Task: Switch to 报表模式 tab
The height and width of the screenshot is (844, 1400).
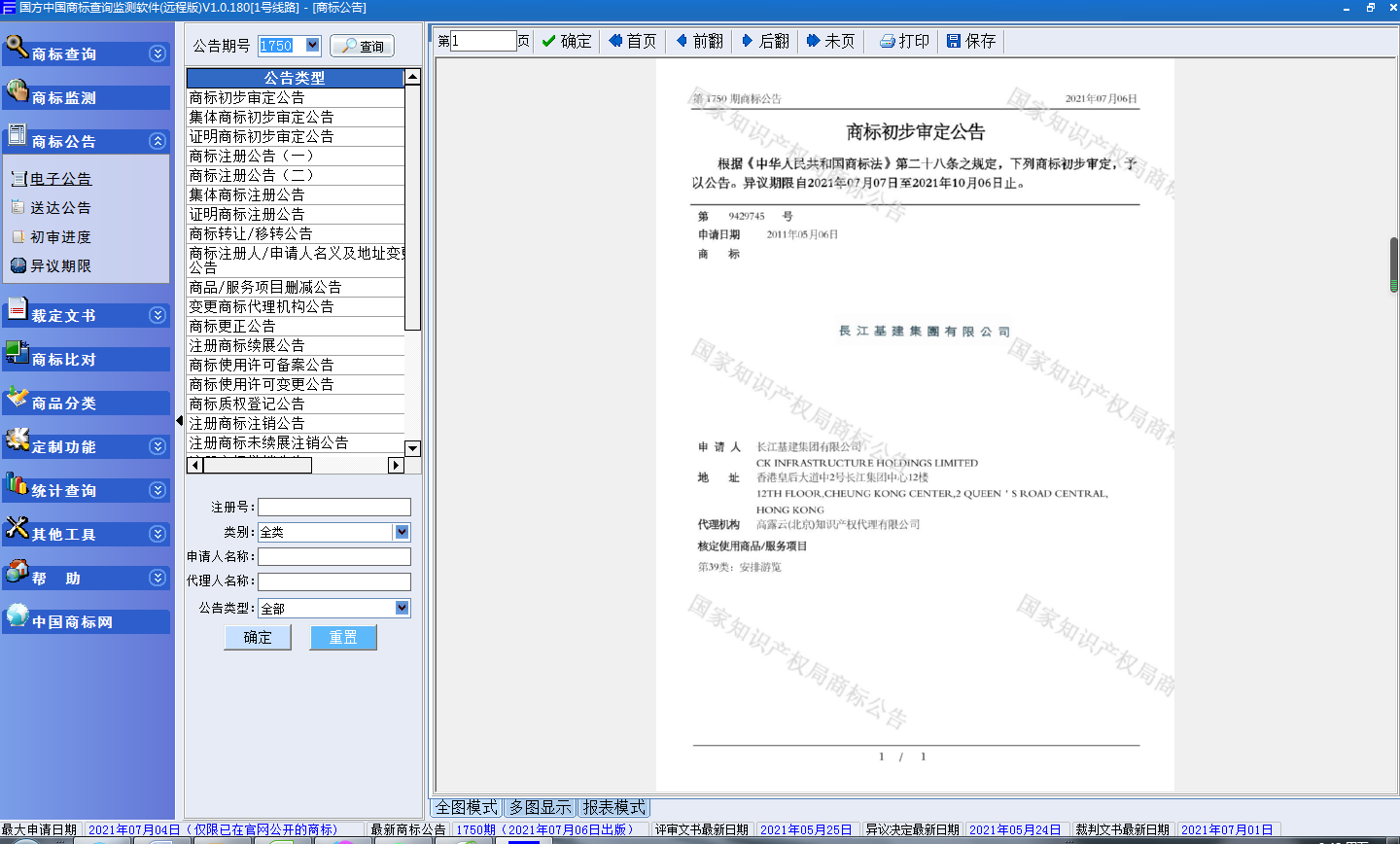Action: click(613, 807)
